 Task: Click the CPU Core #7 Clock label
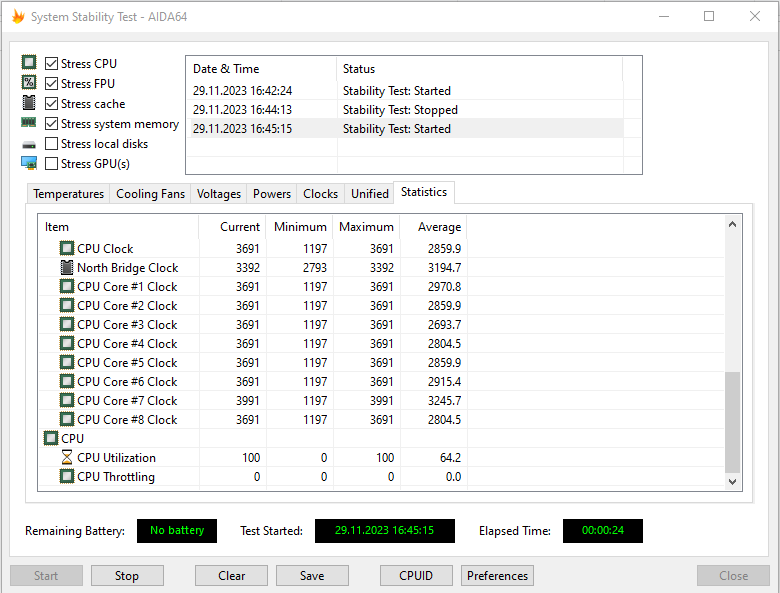(x=127, y=400)
